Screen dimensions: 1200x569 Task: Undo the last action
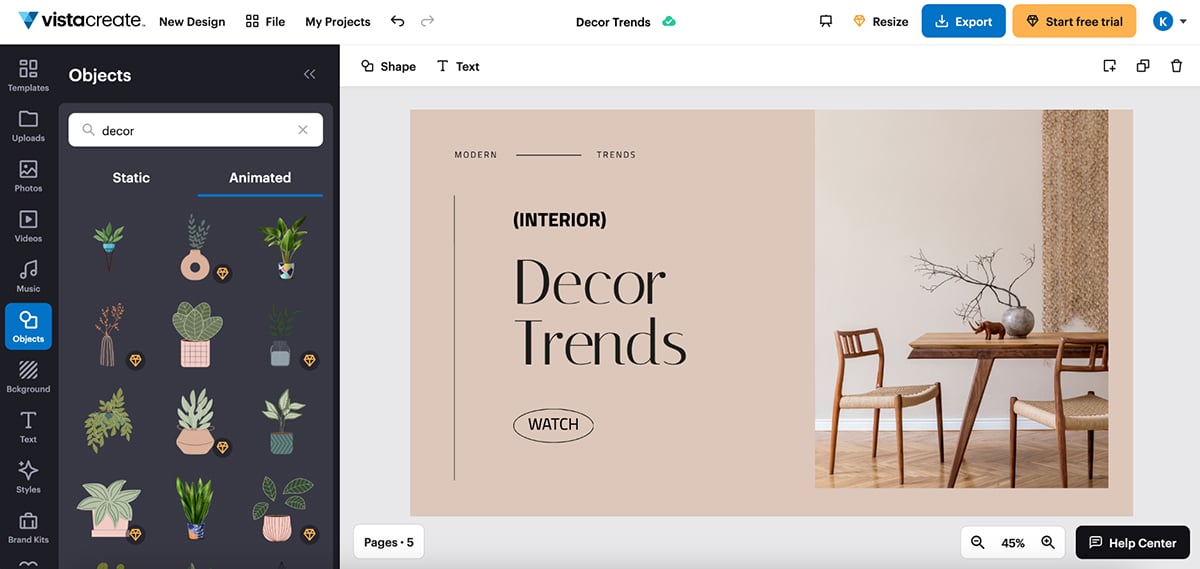(x=397, y=21)
